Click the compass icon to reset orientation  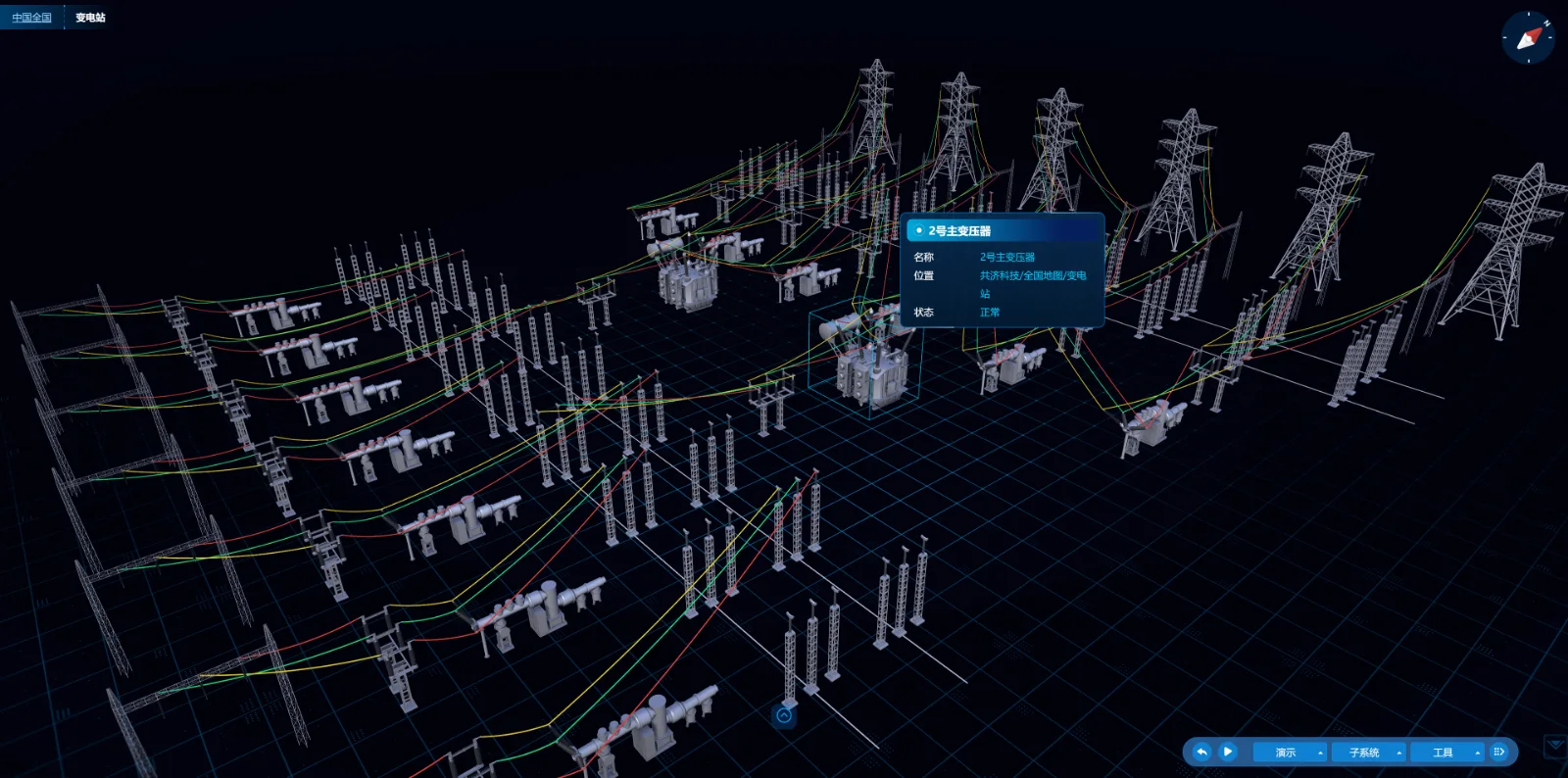click(1528, 38)
